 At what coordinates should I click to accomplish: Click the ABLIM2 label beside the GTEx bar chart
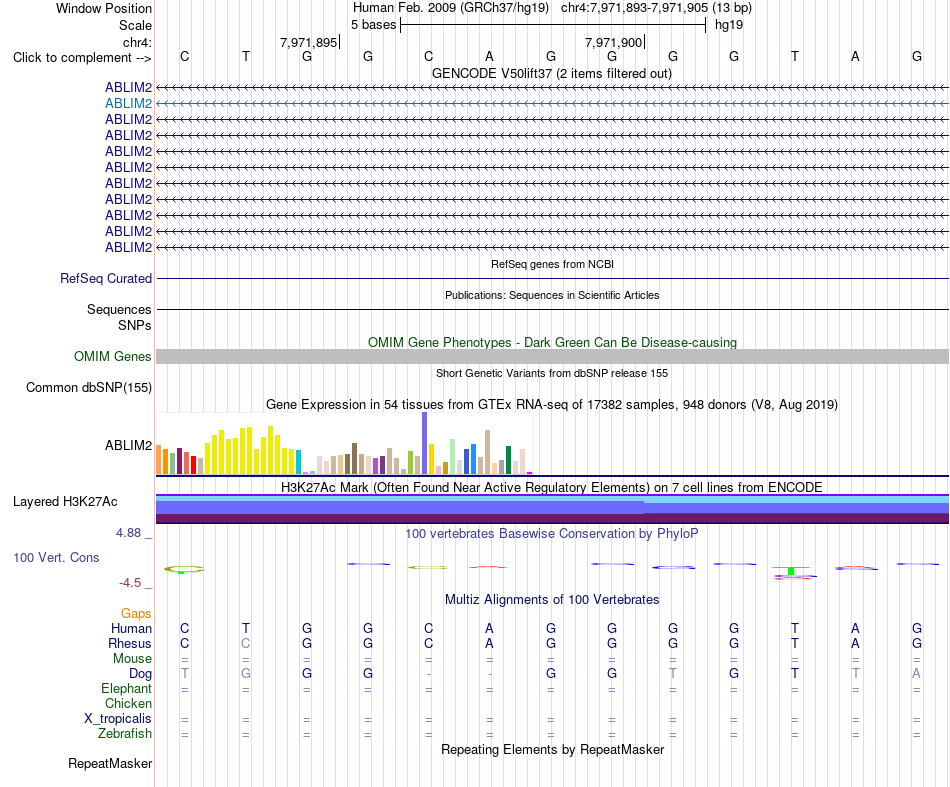(128, 445)
